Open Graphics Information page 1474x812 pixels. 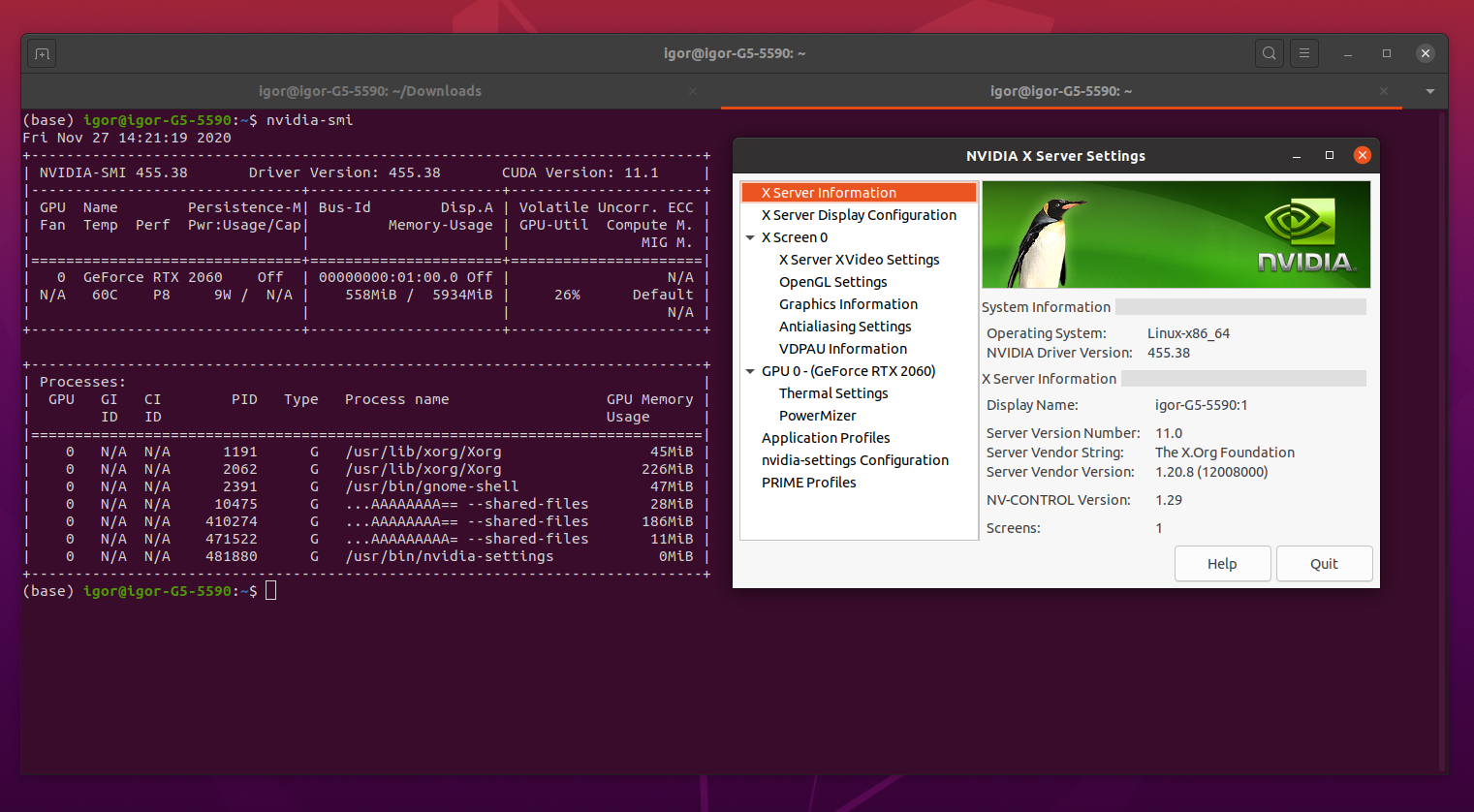point(848,304)
